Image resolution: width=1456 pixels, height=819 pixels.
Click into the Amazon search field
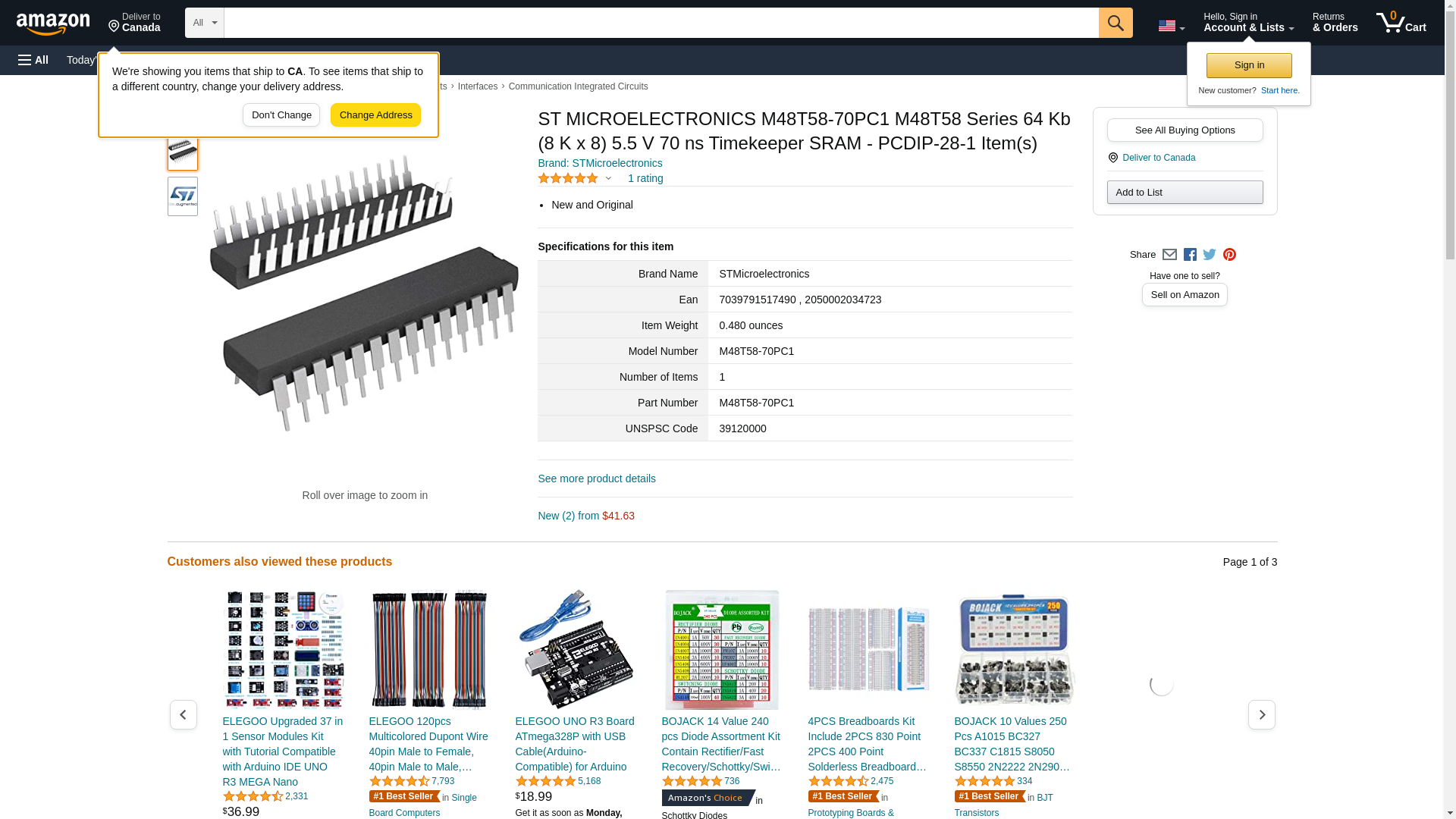(x=661, y=23)
